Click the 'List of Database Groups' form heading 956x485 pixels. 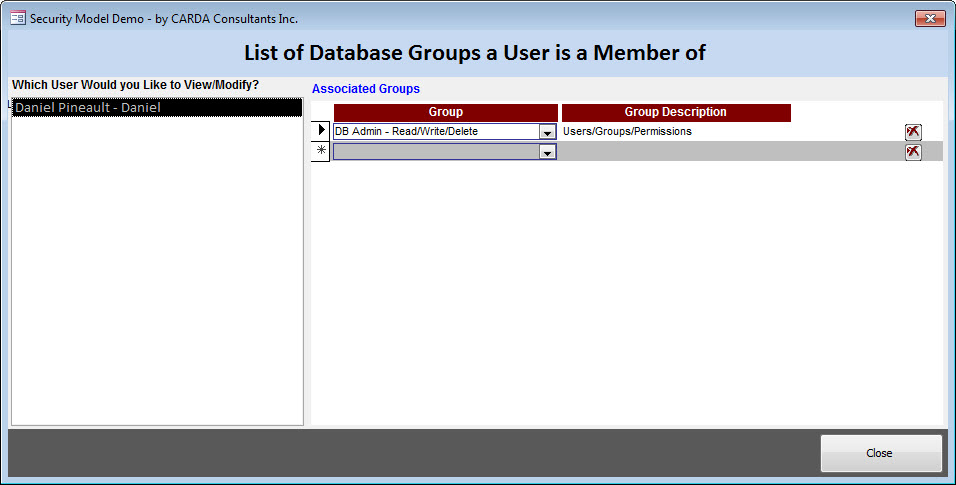475,53
